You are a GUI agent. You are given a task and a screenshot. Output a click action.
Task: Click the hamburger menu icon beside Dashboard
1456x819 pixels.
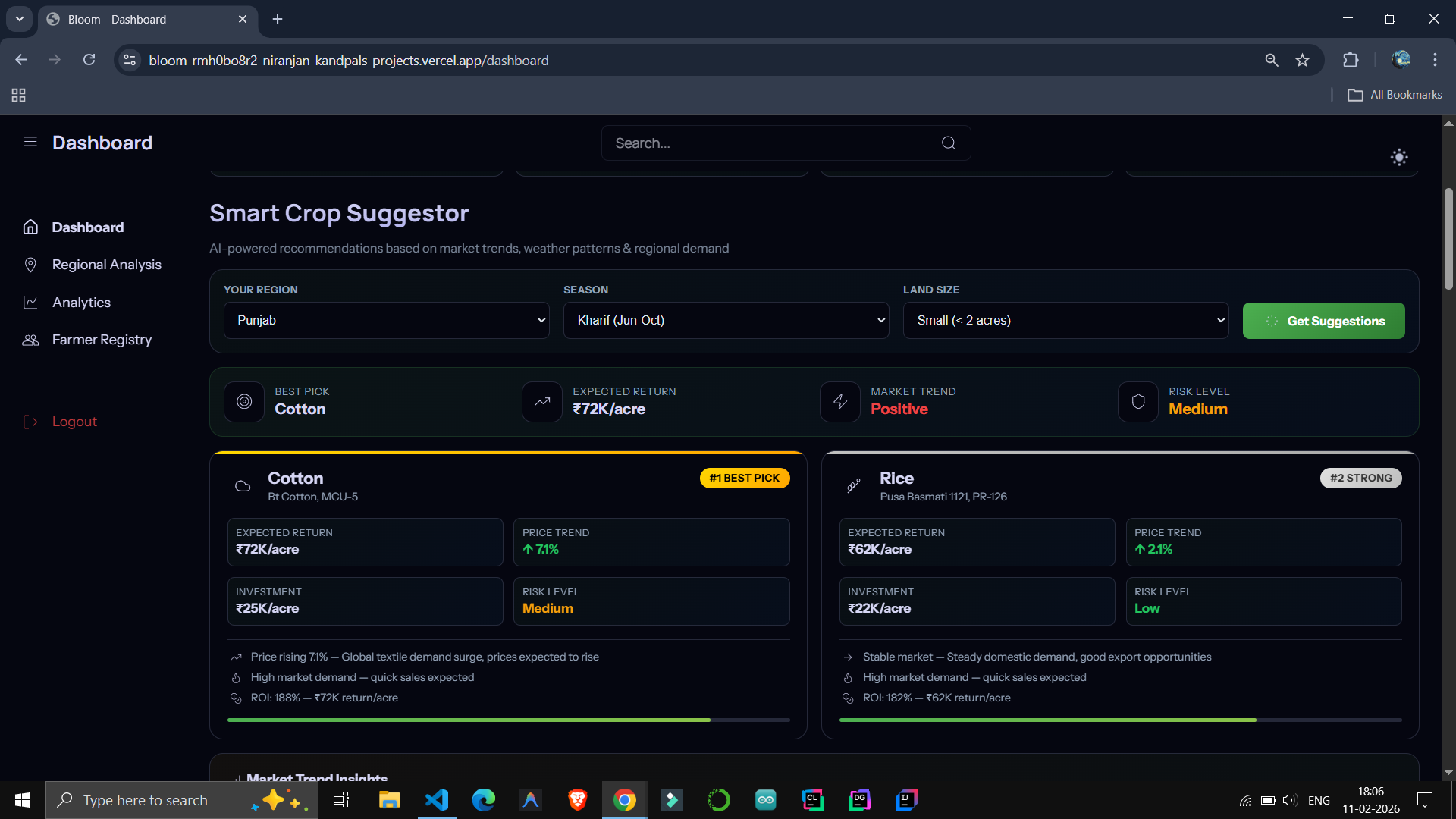(30, 142)
